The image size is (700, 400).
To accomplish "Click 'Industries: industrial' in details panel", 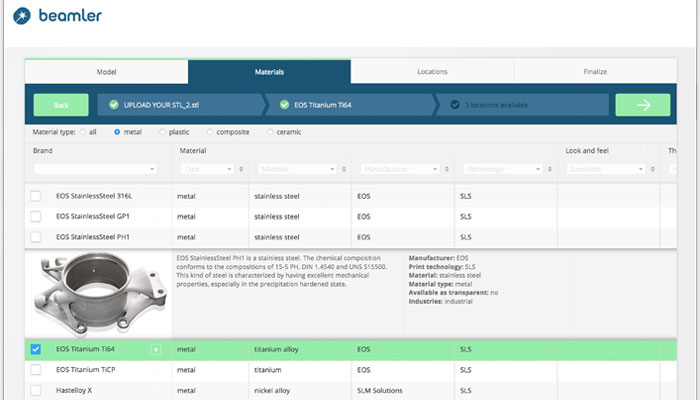I will (440, 301).
